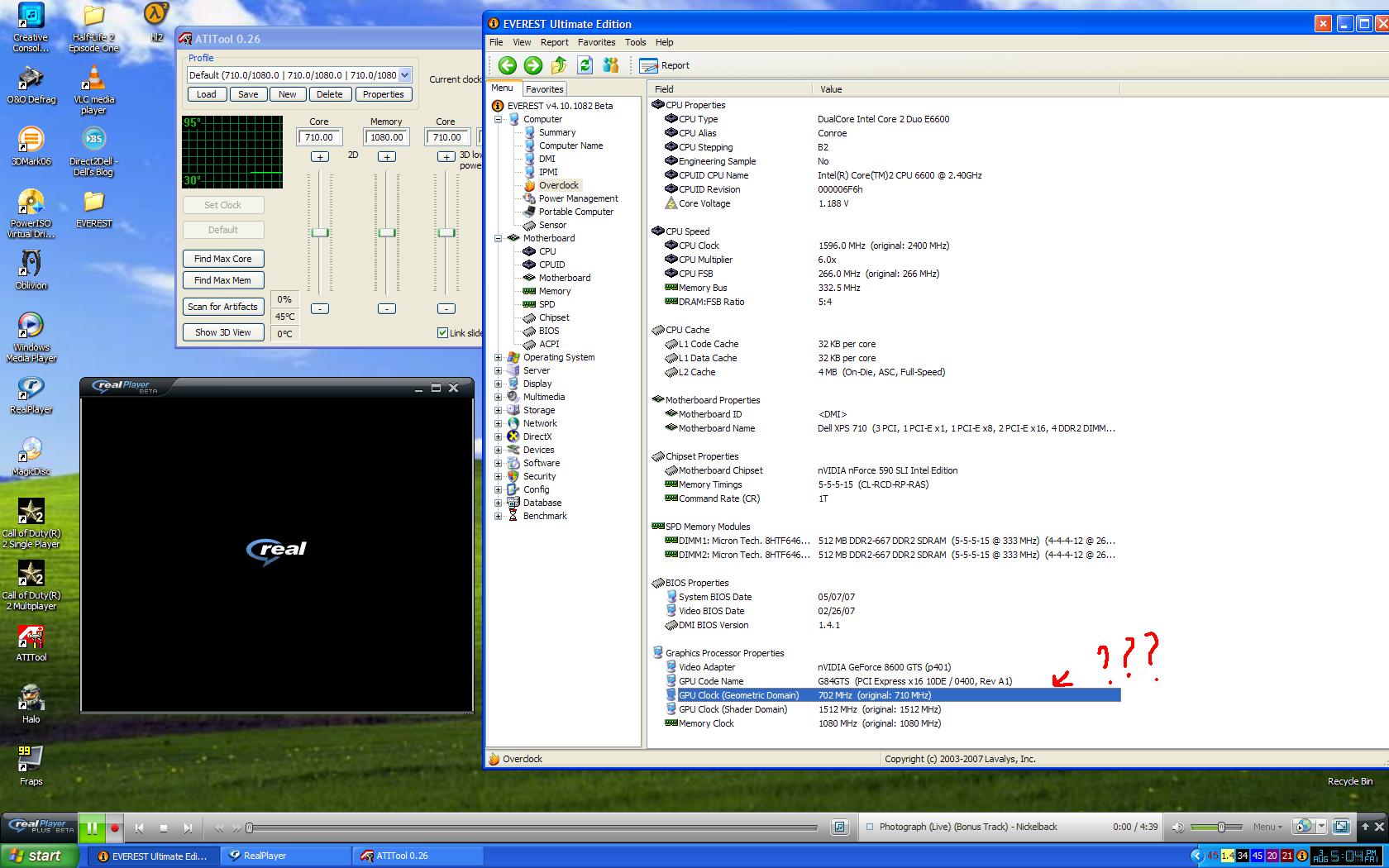Launch Halo desktop icon
Image resolution: width=1389 pixels, height=868 pixels.
point(31,705)
